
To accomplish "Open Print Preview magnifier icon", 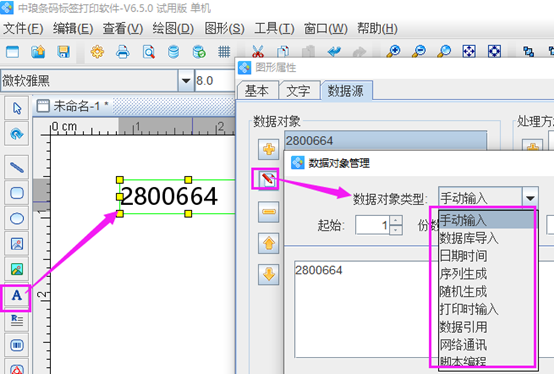I will coord(148,52).
